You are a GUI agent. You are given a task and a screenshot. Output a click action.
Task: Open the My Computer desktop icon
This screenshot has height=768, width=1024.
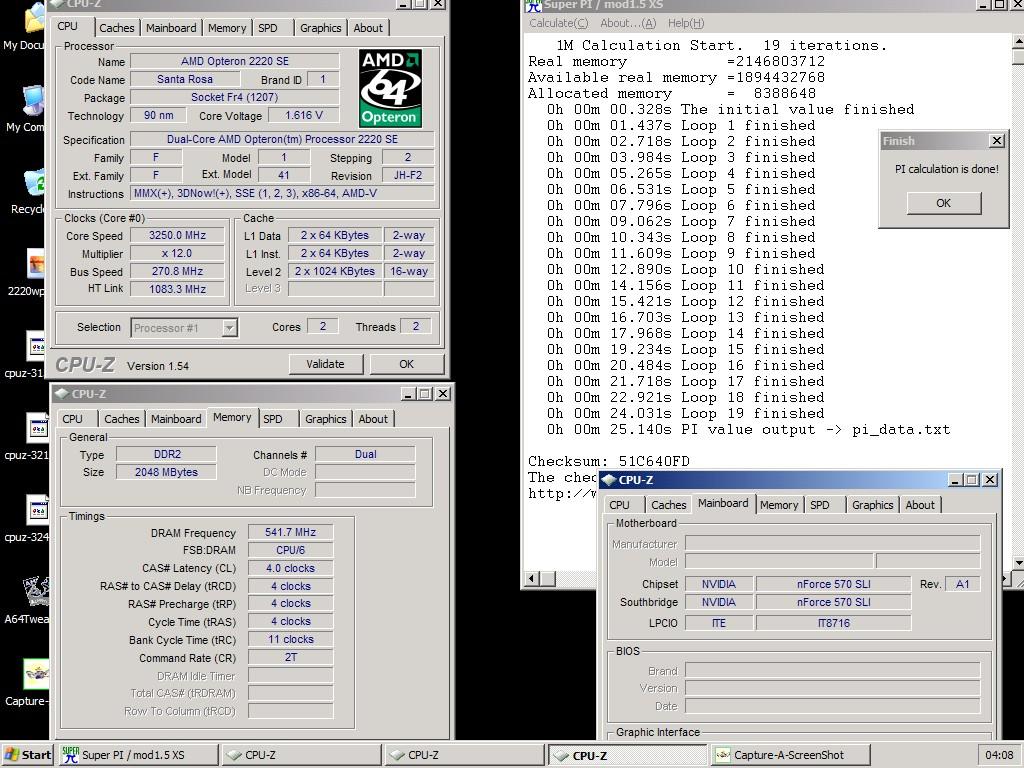tap(34, 101)
